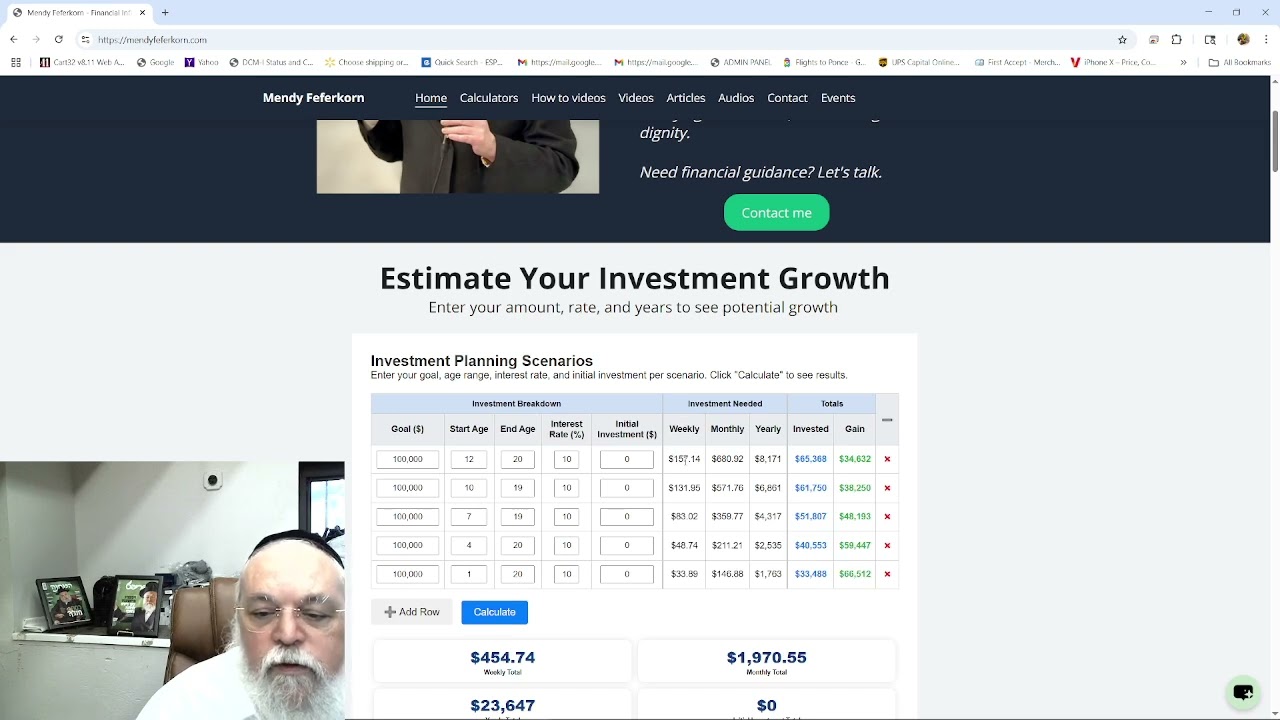Open the DCM Status bookmark
1280x720 pixels.
point(272,62)
